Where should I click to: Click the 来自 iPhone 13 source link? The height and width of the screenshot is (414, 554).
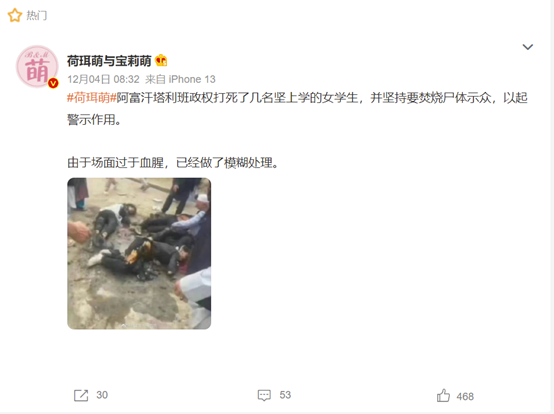180,79
